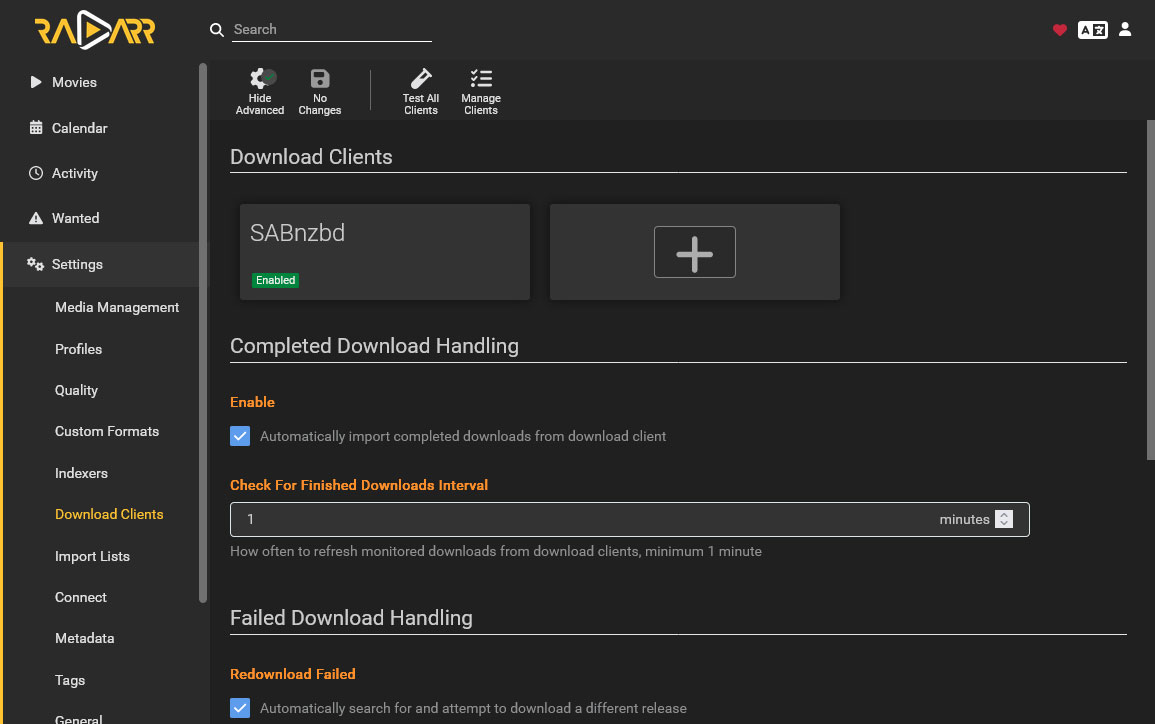Viewport: 1155px width, 724px height.
Task: Click the sidebar scrollbar
Action: 203,333
